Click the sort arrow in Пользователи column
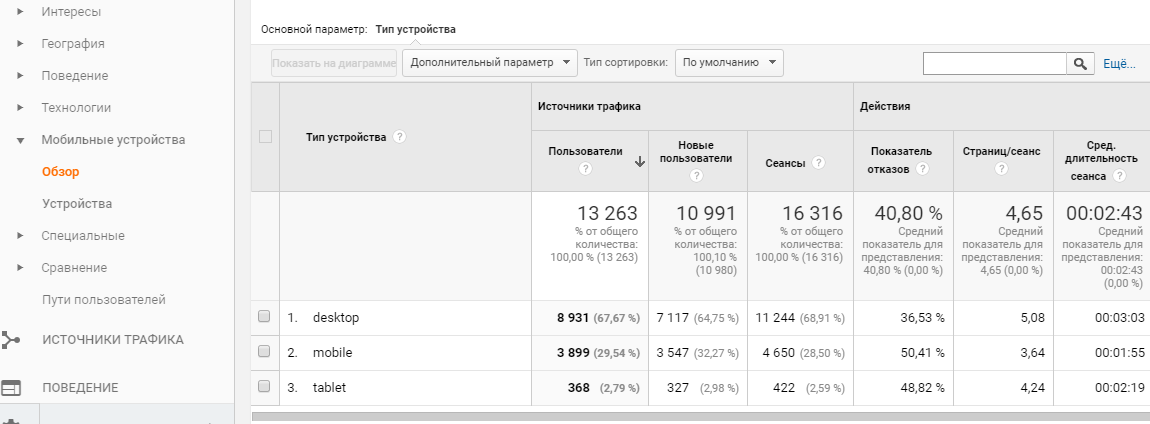 [640, 162]
